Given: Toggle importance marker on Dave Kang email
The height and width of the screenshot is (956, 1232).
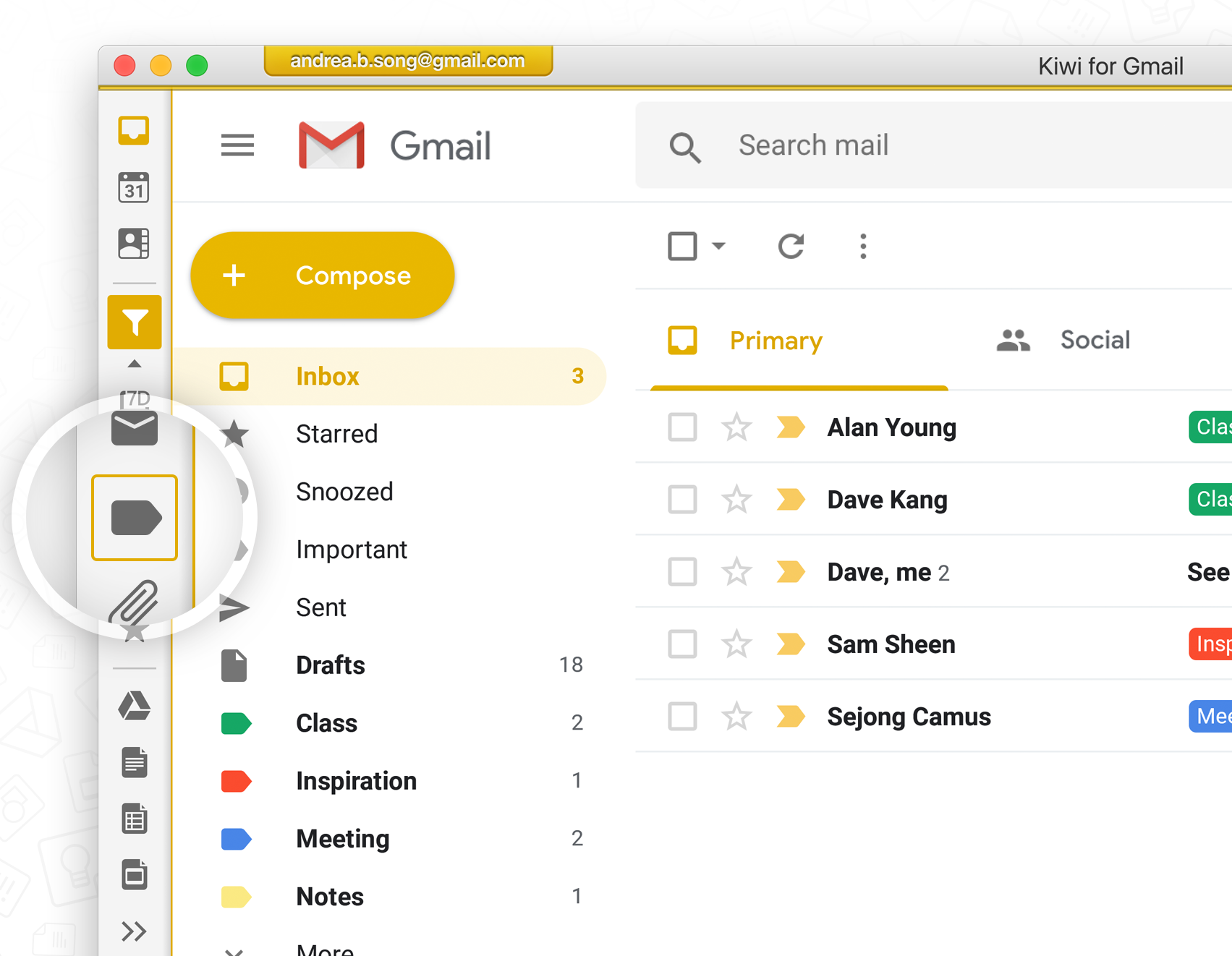Looking at the screenshot, I should click(x=791, y=500).
